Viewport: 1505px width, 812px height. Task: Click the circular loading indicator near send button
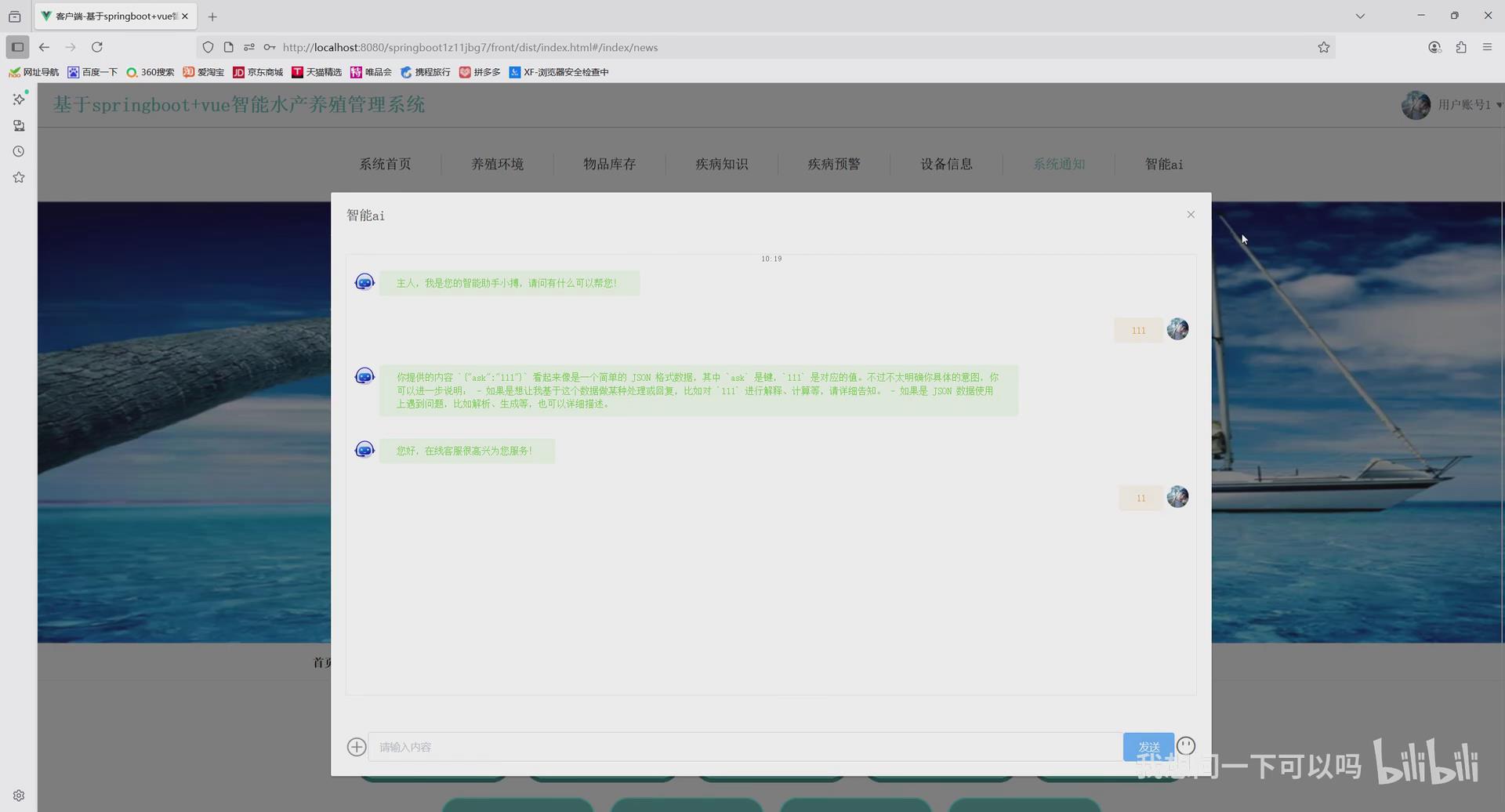[x=1186, y=745]
